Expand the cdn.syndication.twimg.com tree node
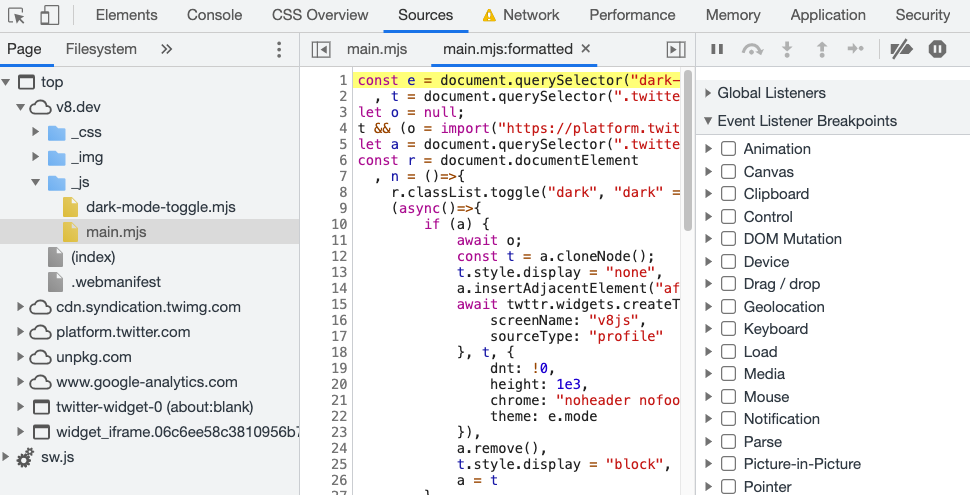Viewport: 970px width, 495px height. click(x=20, y=307)
